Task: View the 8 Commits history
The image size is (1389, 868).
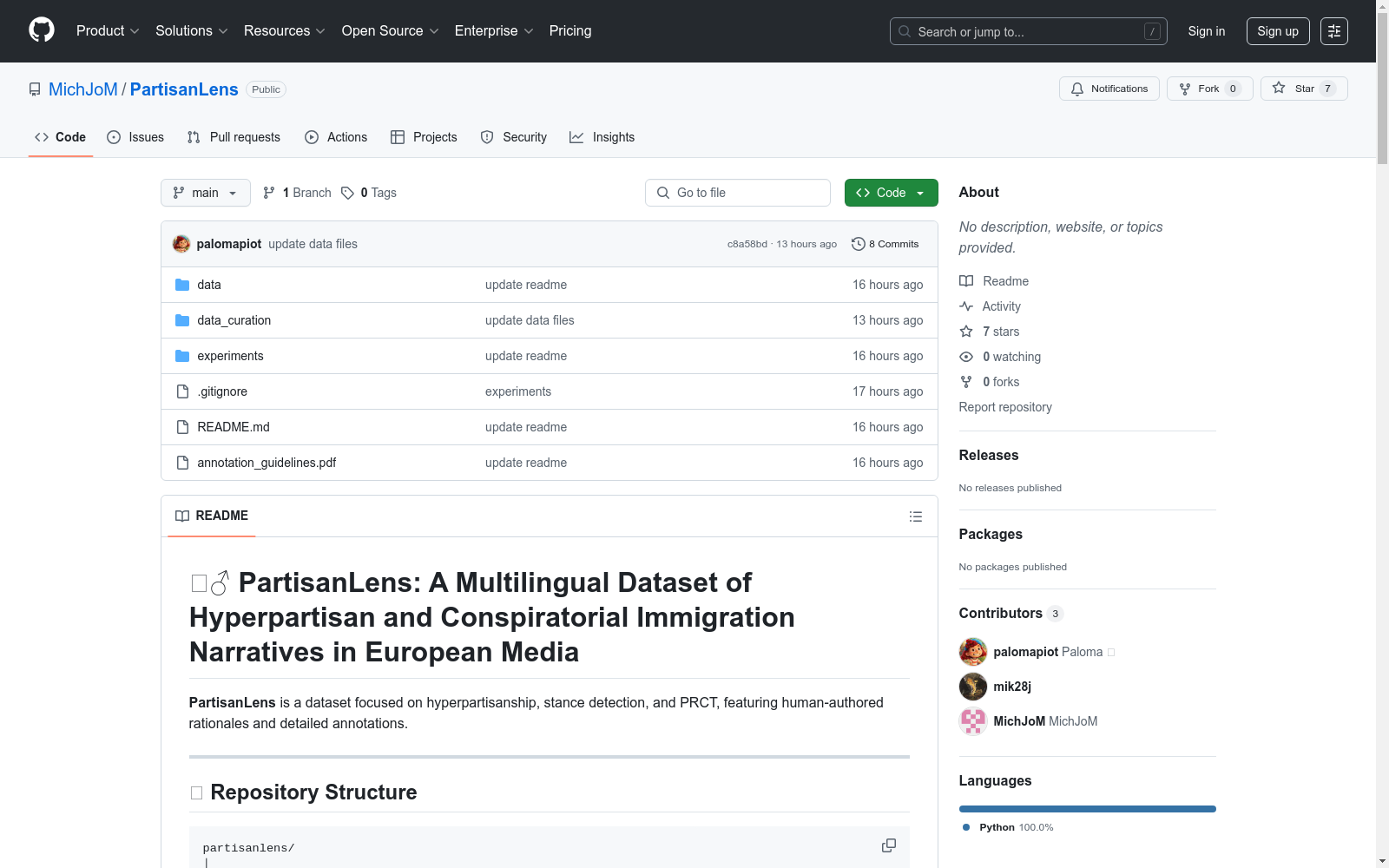Action: pyautogui.click(x=885, y=244)
